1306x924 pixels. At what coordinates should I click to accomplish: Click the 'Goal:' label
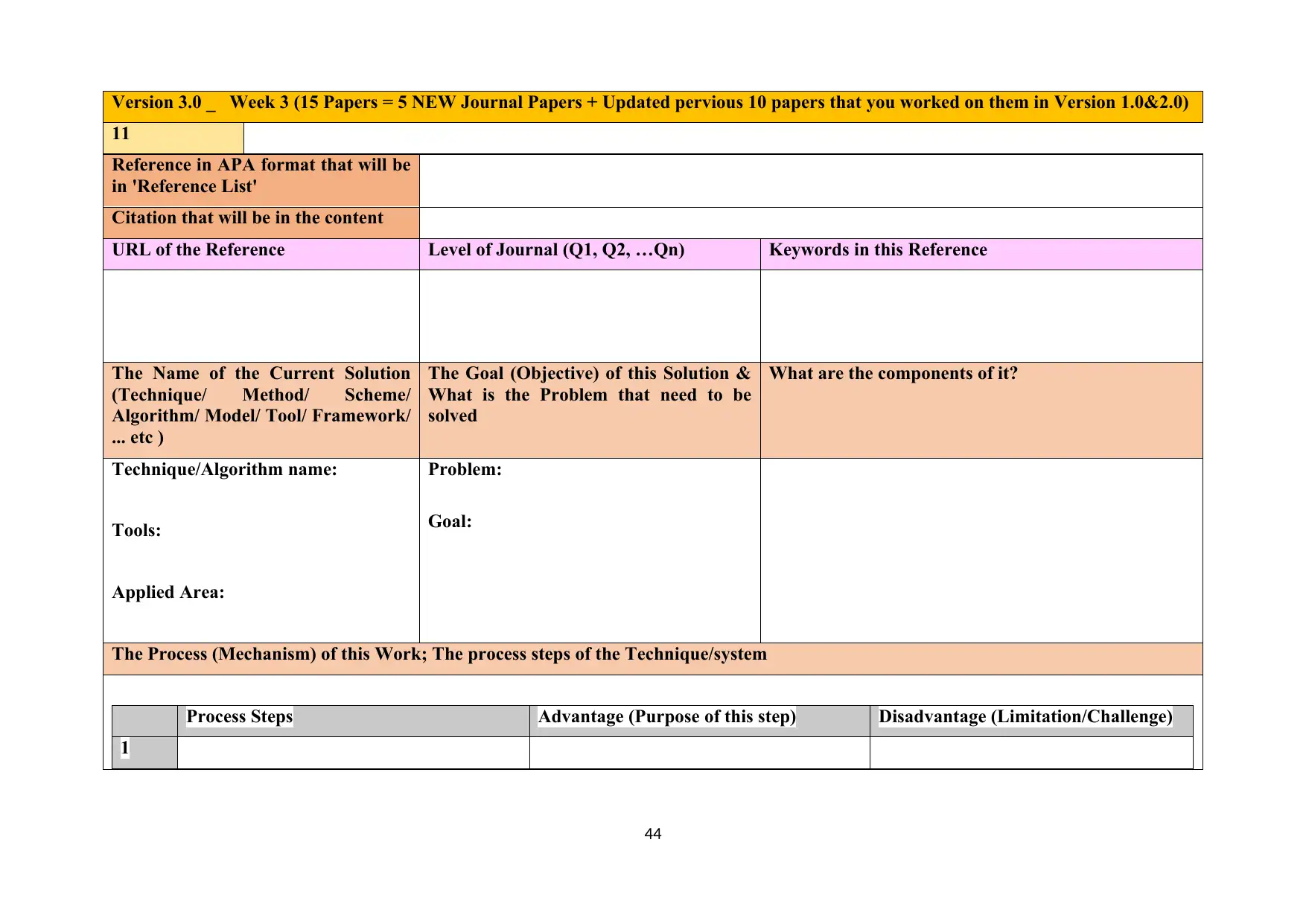450,522
